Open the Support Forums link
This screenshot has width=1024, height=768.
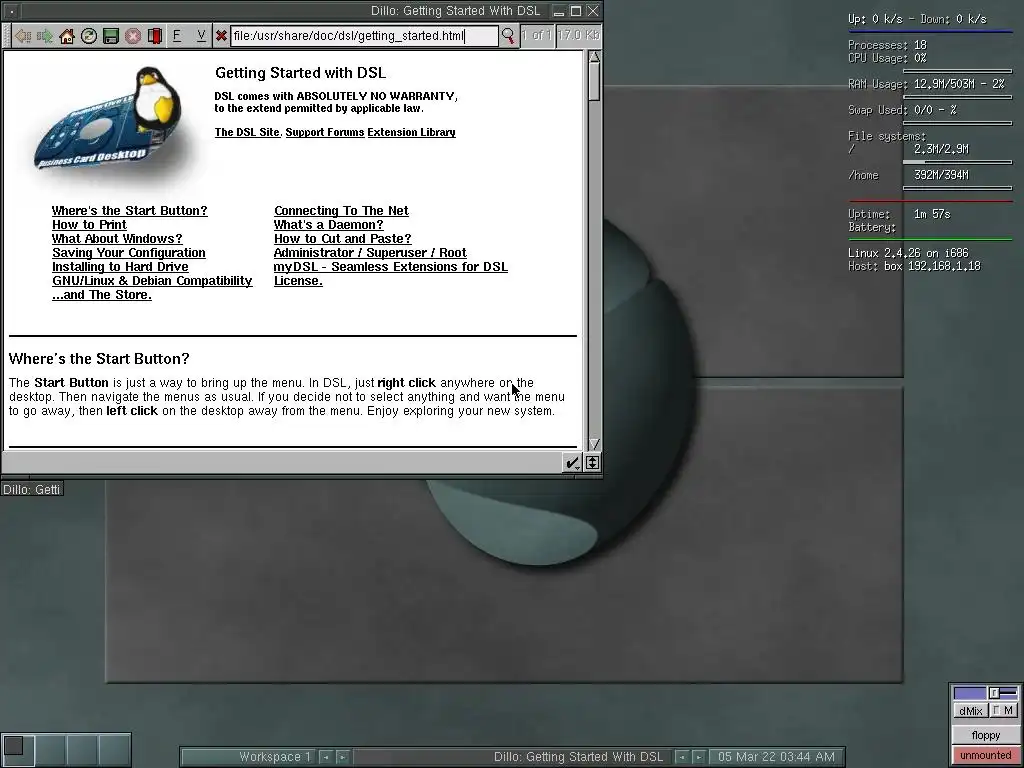pos(325,132)
